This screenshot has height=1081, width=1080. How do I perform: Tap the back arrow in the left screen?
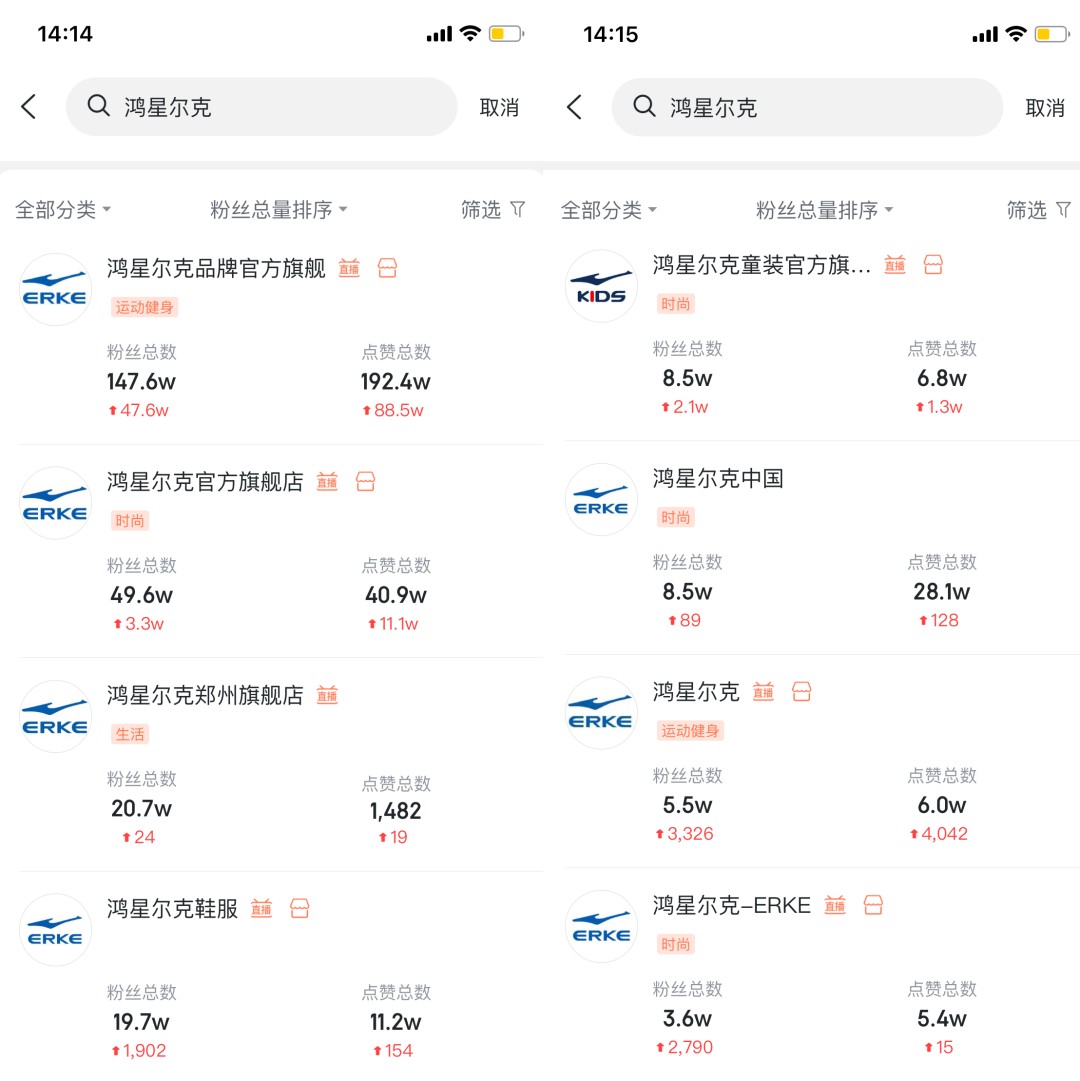tap(28, 107)
